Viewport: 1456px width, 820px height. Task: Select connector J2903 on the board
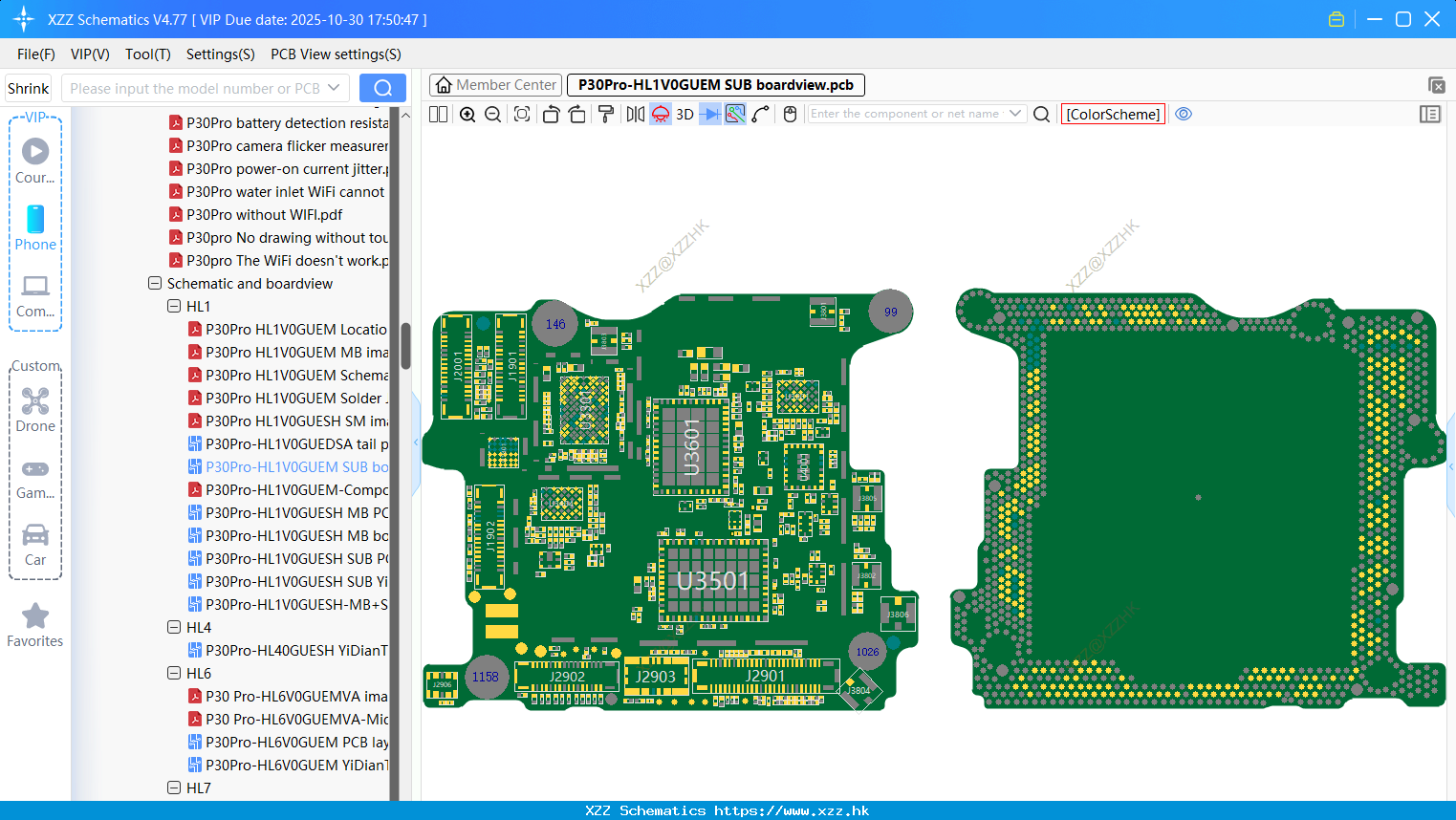point(656,676)
